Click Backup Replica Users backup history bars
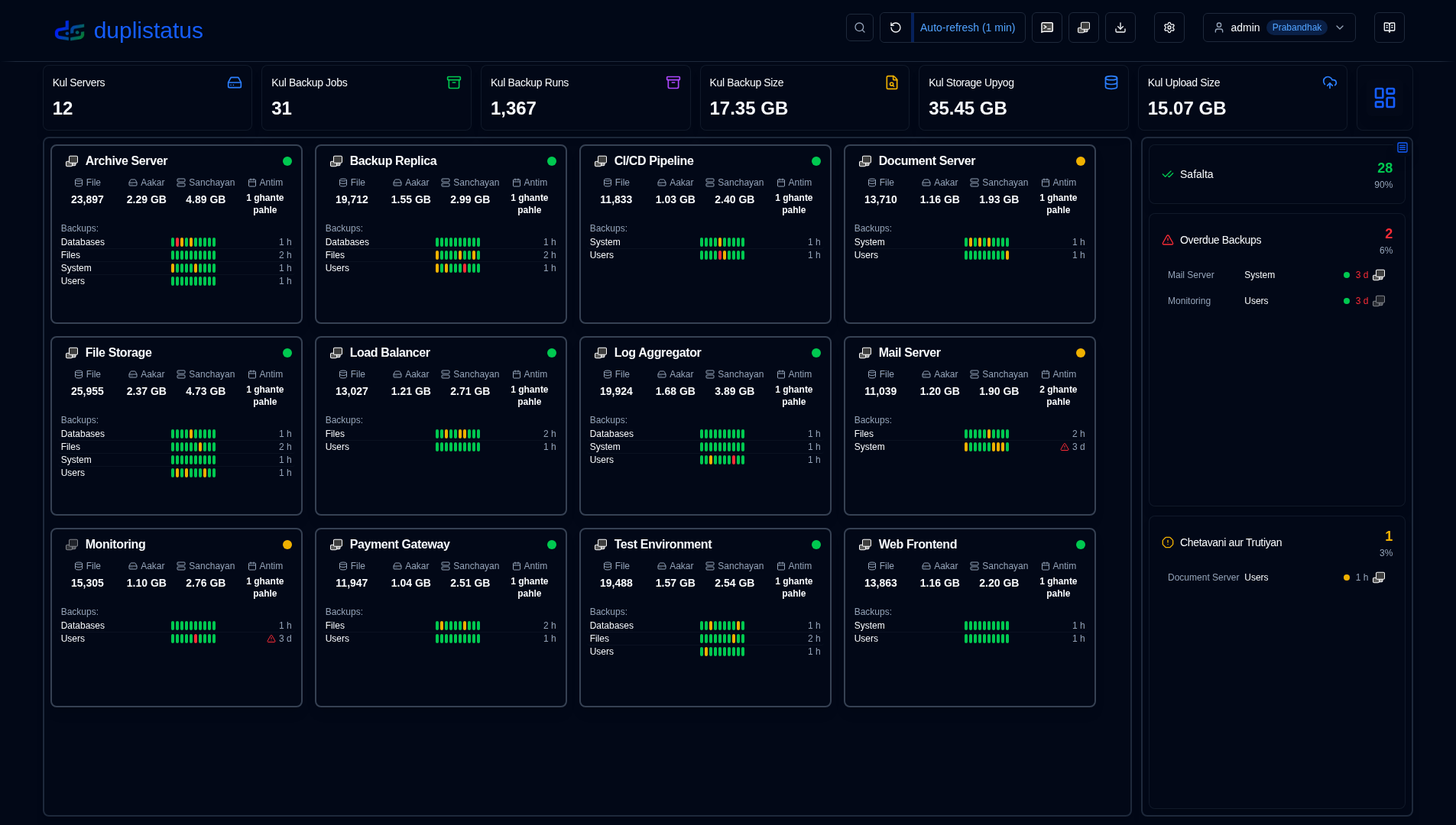Viewport: 1456px width, 825px height. pos(458,268)
